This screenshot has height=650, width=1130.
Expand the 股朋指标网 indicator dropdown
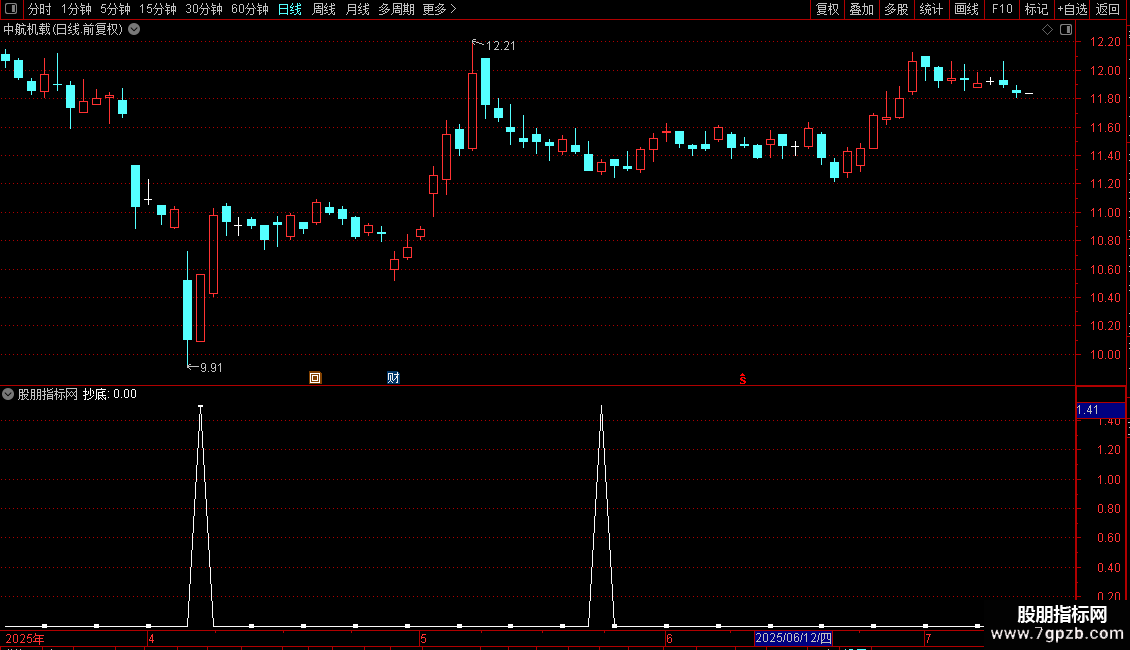pyautogui.click(x=8, y=394)
